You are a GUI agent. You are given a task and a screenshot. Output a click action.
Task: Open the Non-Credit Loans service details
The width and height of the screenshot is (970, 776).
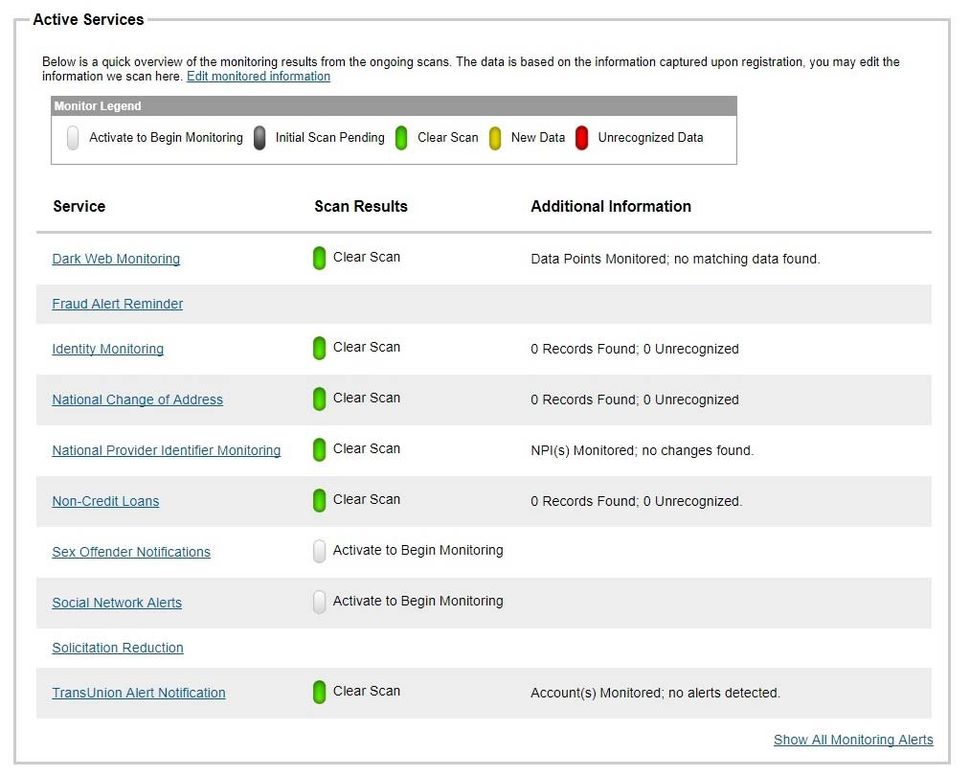tap(105, 501)
